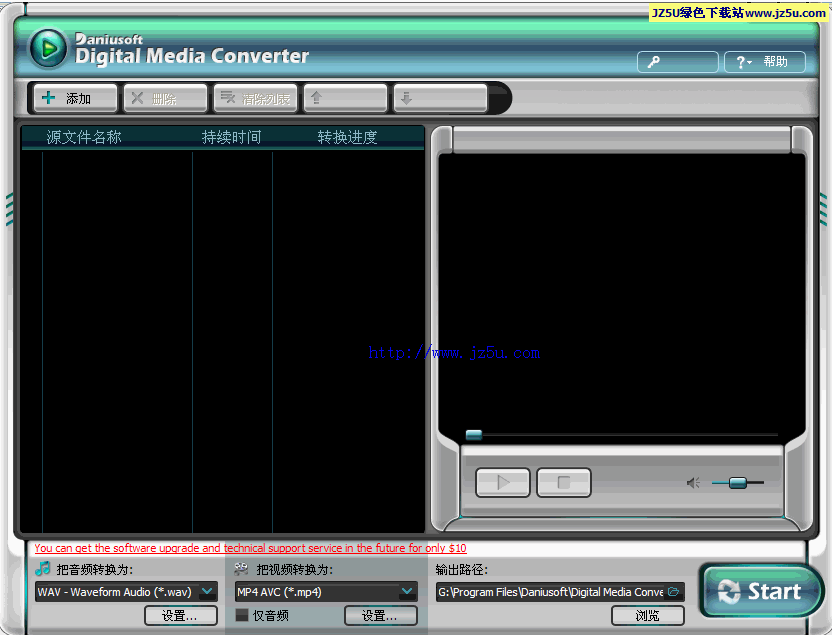Click the Daniusoft round play logo
This screenshot has height=635, width=832.
(x=48, y=49)
